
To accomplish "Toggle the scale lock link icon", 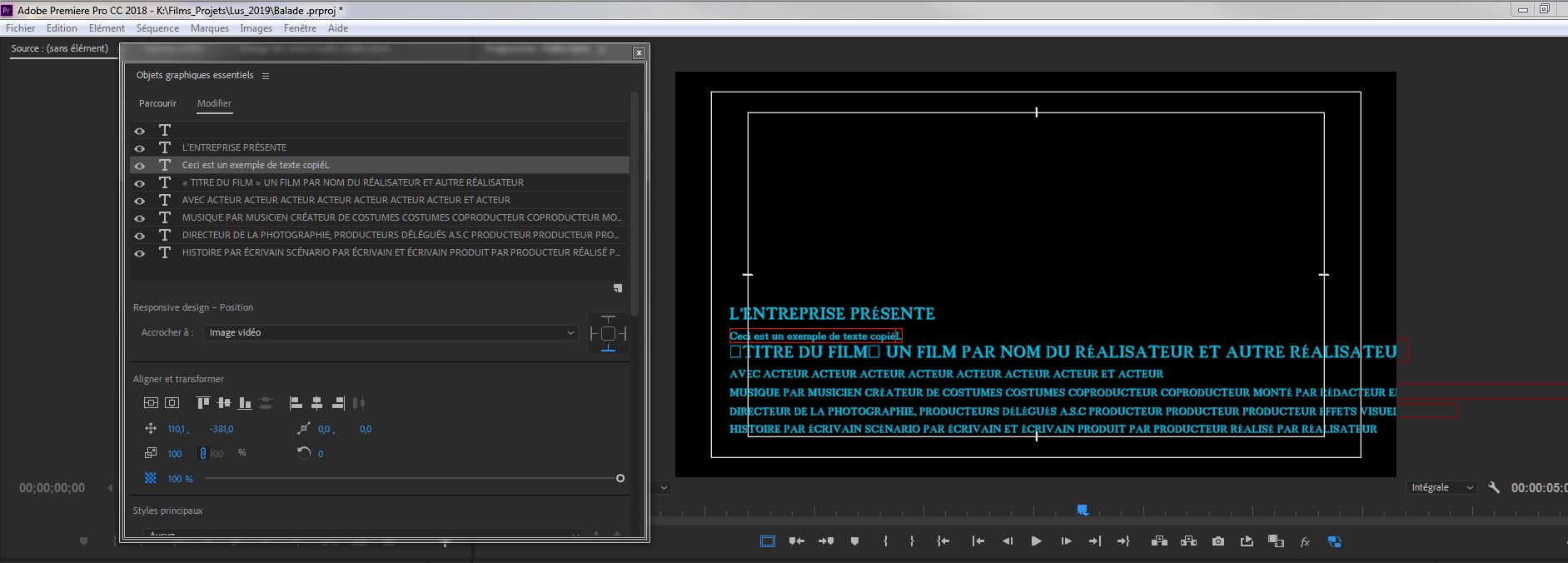I will tap(202, 454).
